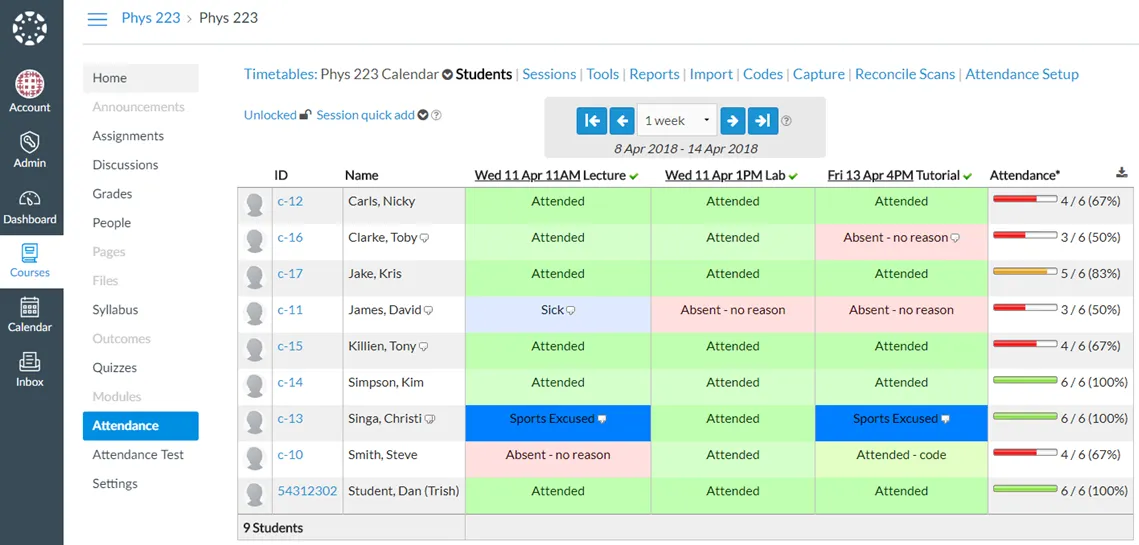1139x545 pixels.
Task: Go to previous week arrow
Action: pos(622,121)
